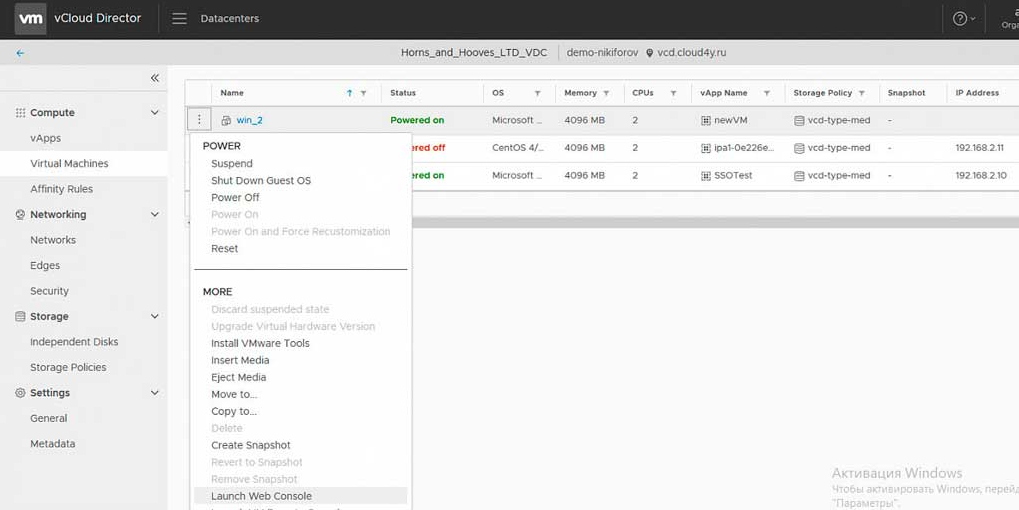
Task: Filter the Storage Policy column
Action: click(862, 93)
